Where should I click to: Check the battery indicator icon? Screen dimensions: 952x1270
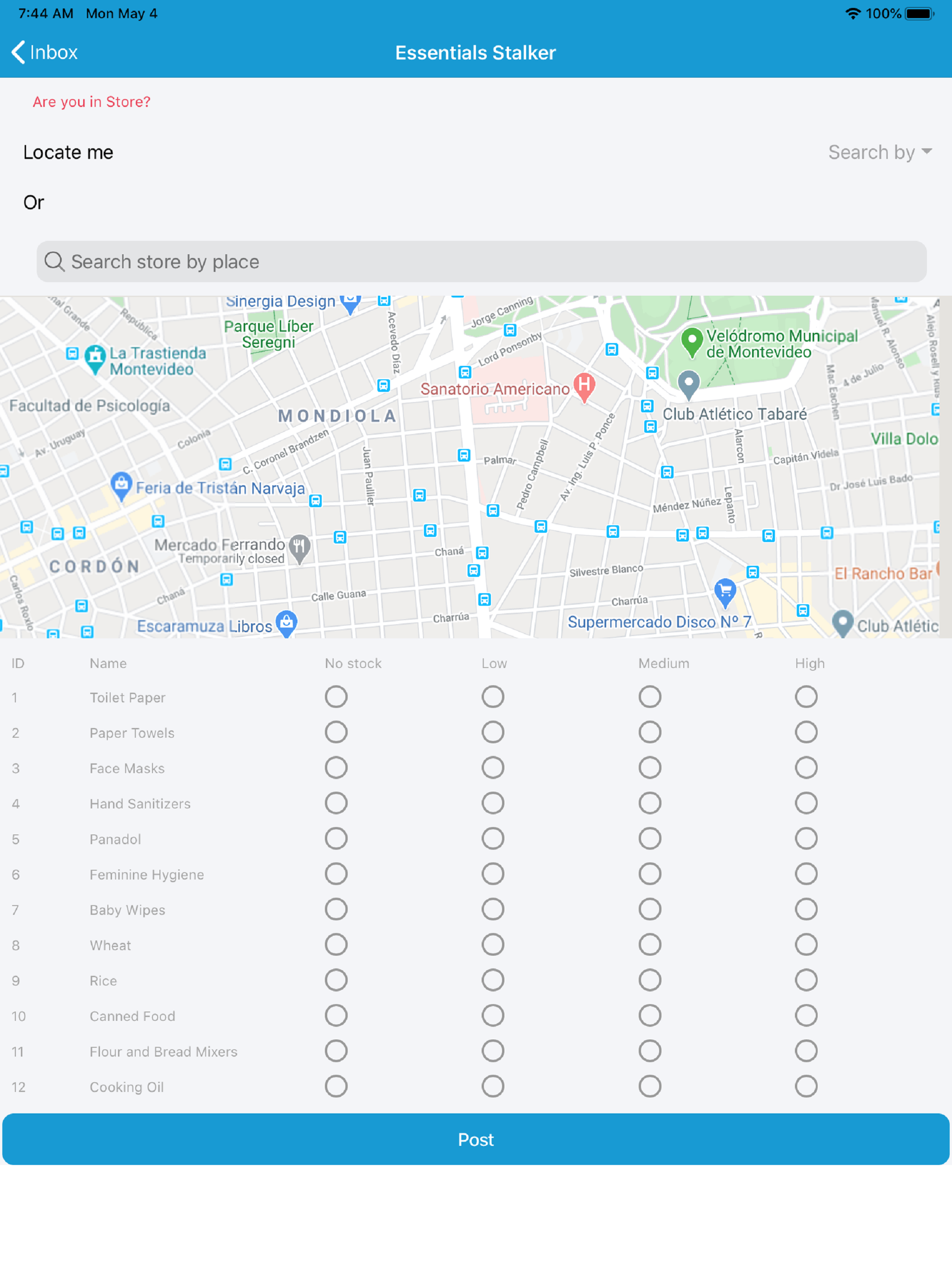(x=920, y=14)
